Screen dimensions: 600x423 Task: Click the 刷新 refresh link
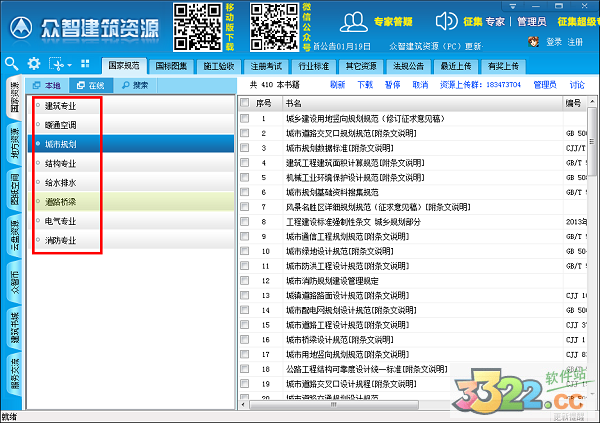coord(337,85)
